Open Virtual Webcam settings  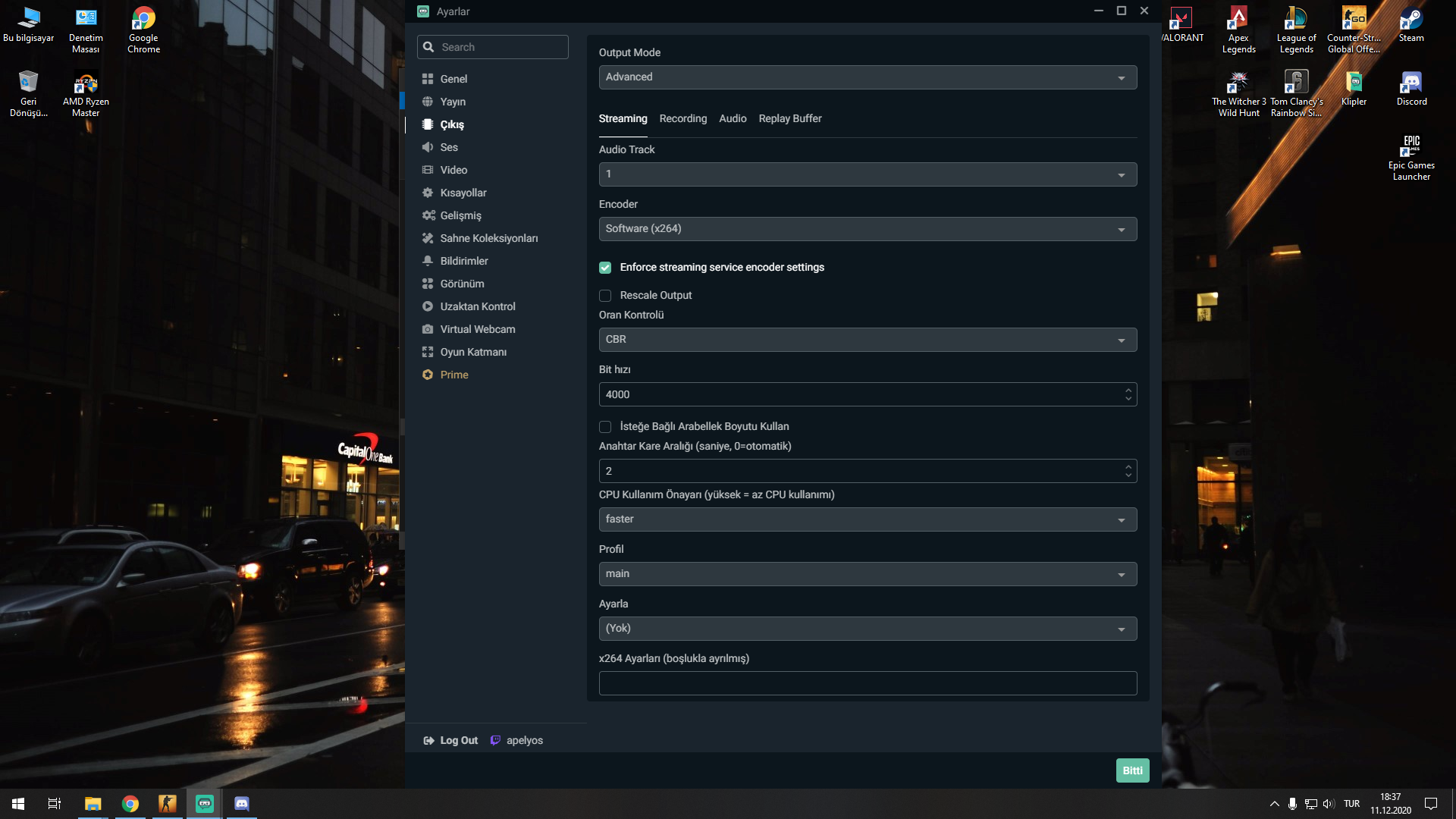pyautogui.click(x=477, y=329)
